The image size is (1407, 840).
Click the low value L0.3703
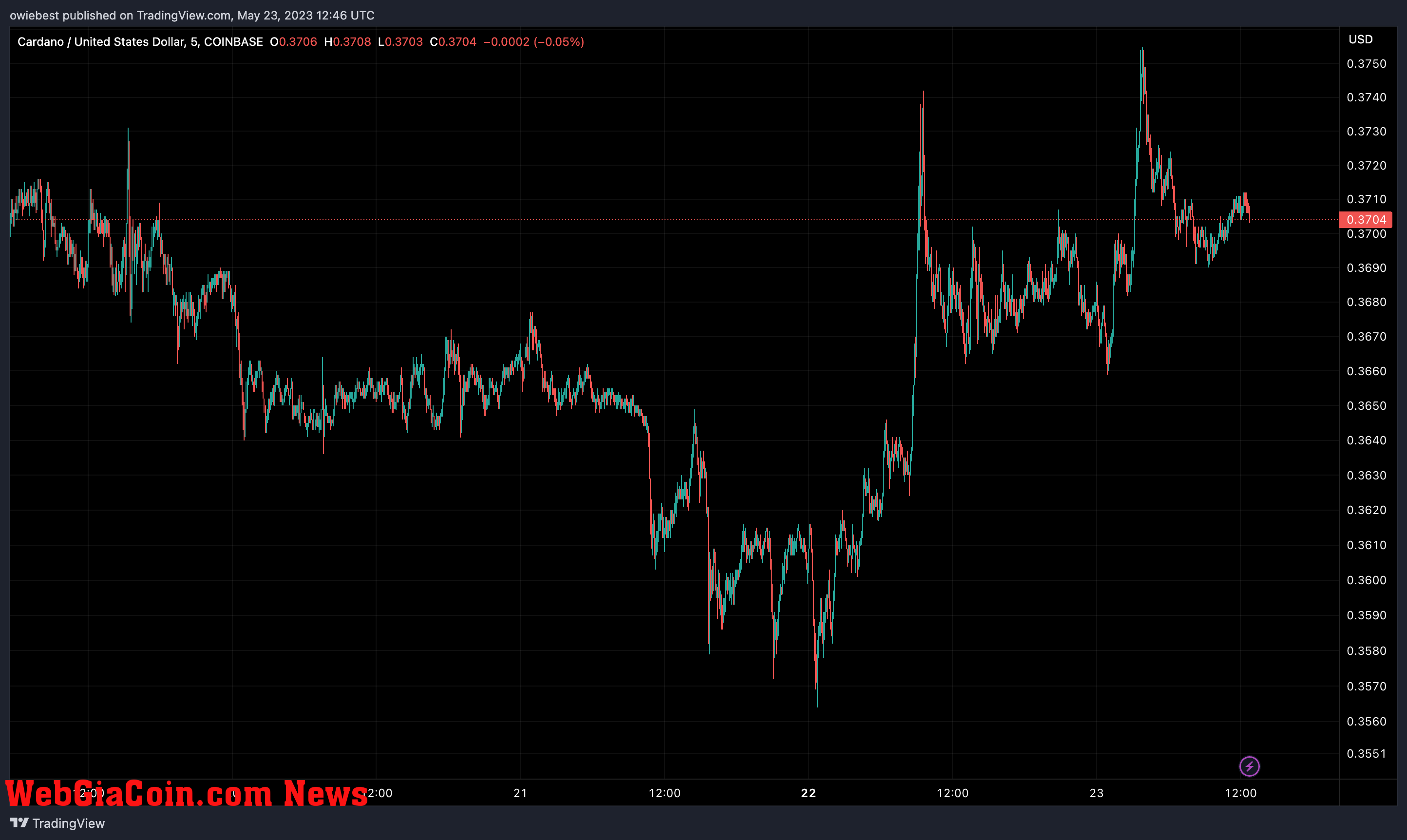pos(400,42)
